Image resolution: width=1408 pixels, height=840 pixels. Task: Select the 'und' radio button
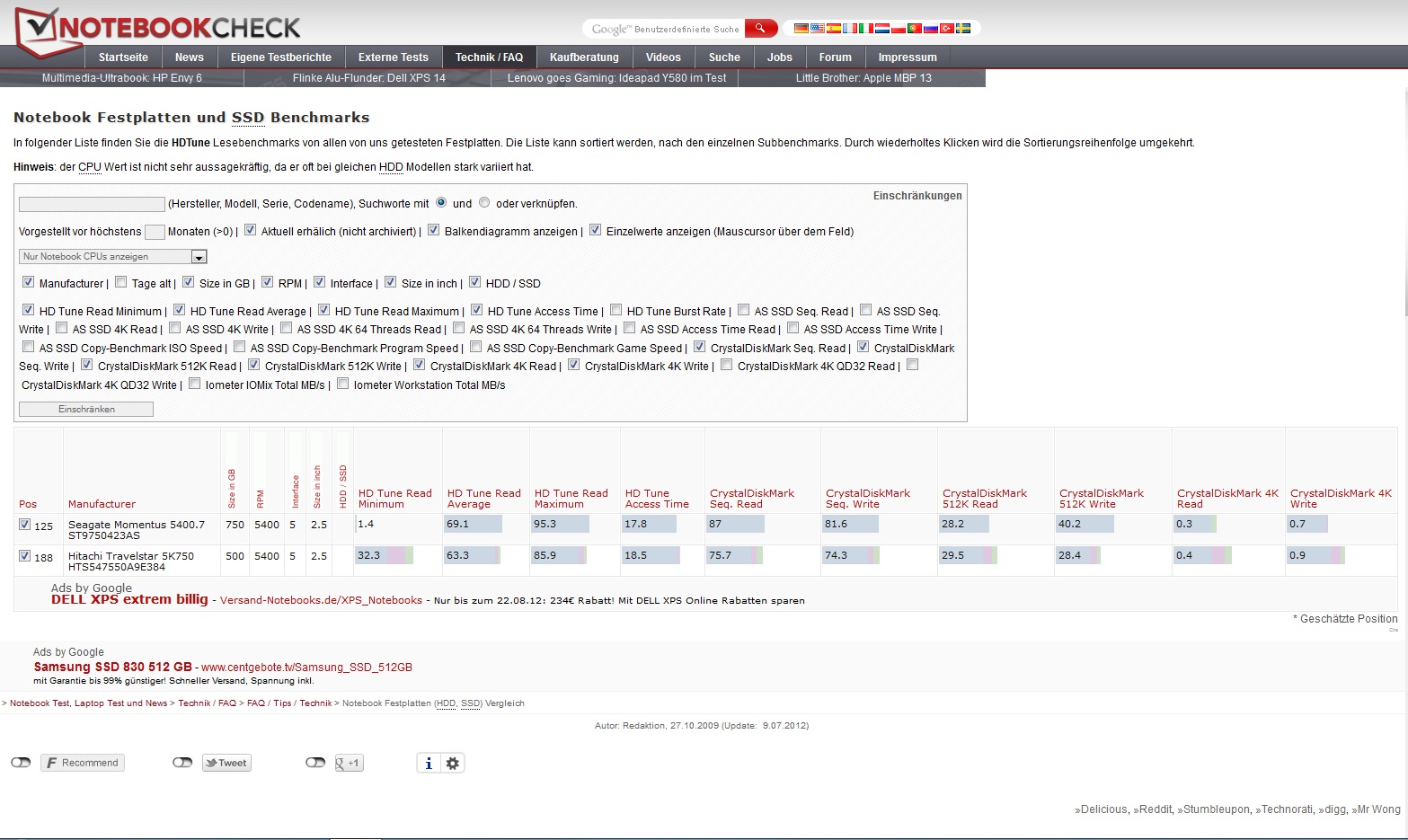click(441, 203)
